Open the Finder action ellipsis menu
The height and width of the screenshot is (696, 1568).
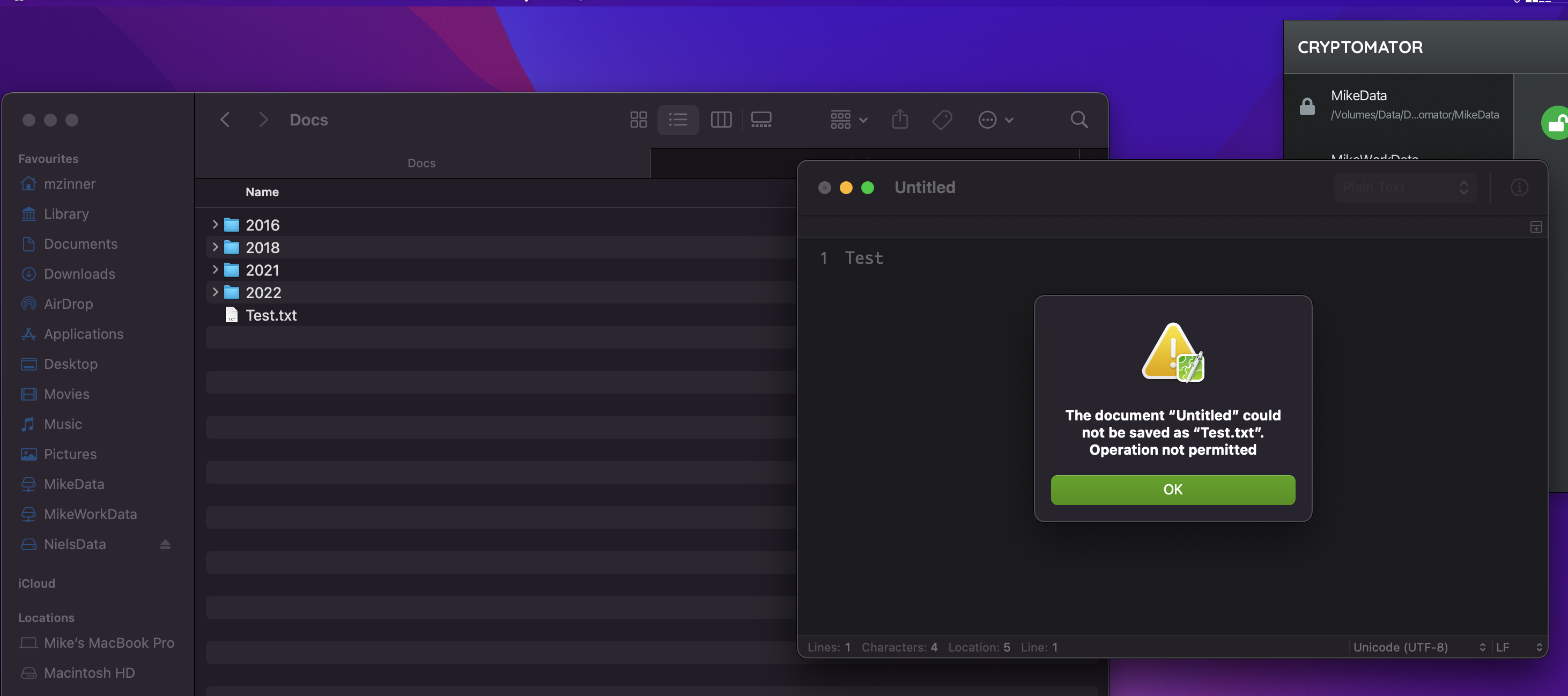[x=995, y=120]
